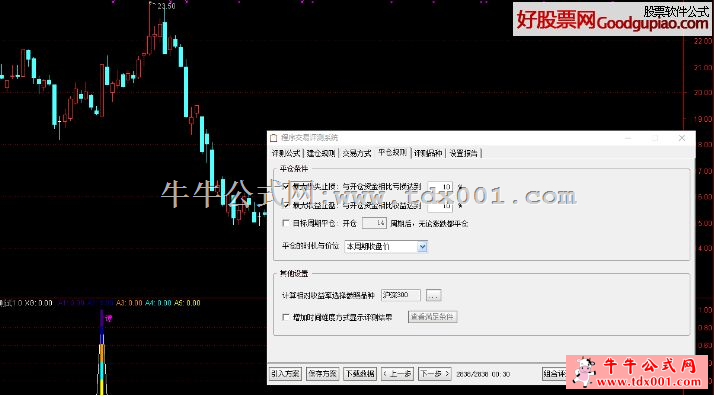Click the A4: 0.00 indicator value
The image size is (714, 395).
click(158, 303)
